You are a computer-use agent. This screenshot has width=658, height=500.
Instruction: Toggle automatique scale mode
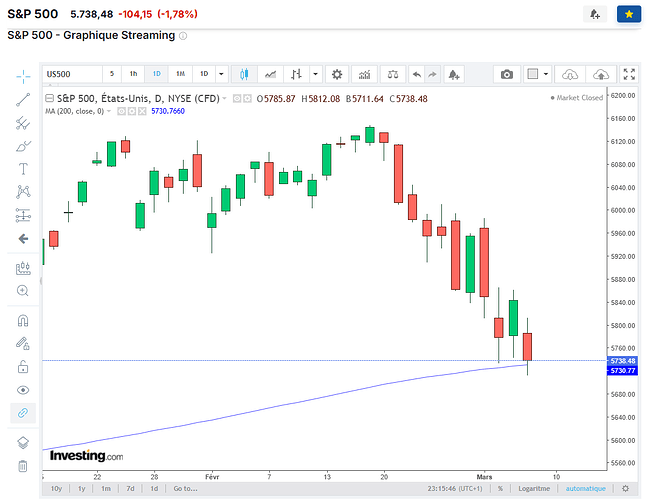pyautogui.click(x=585, y=489)
